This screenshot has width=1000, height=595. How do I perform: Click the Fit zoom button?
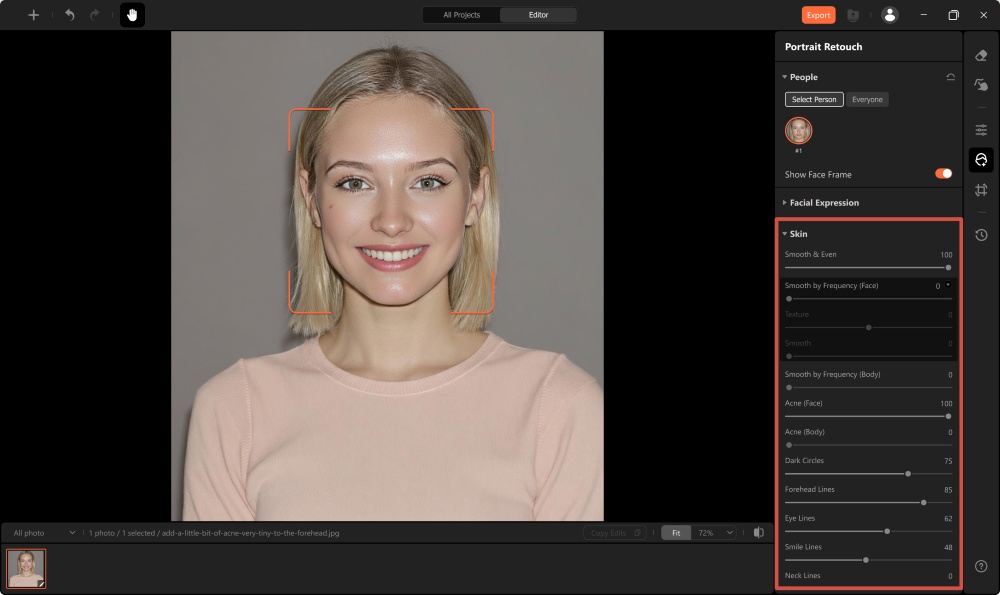pos(675,532)
